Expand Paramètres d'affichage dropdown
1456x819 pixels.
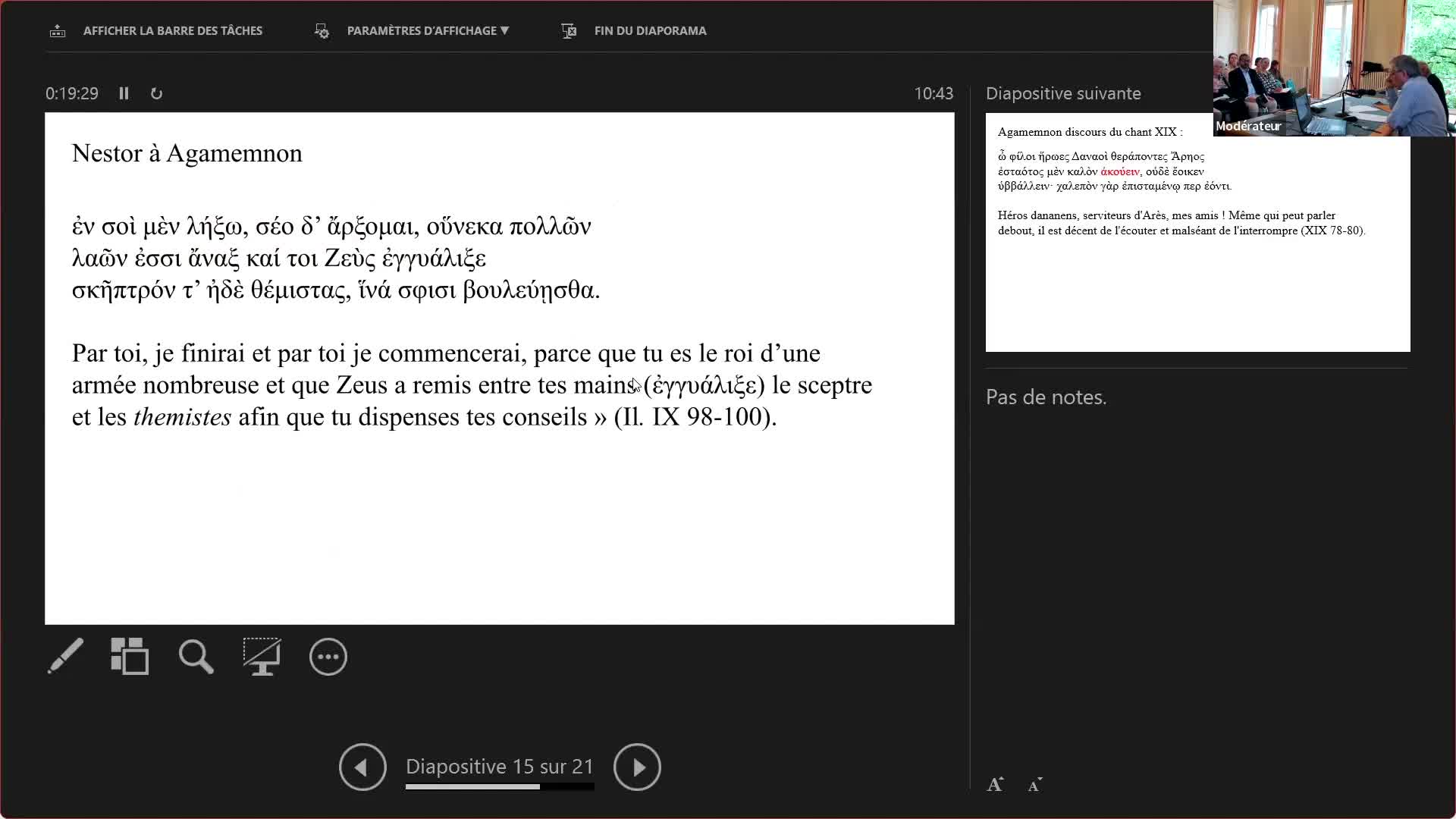click(x=428, y=31)
